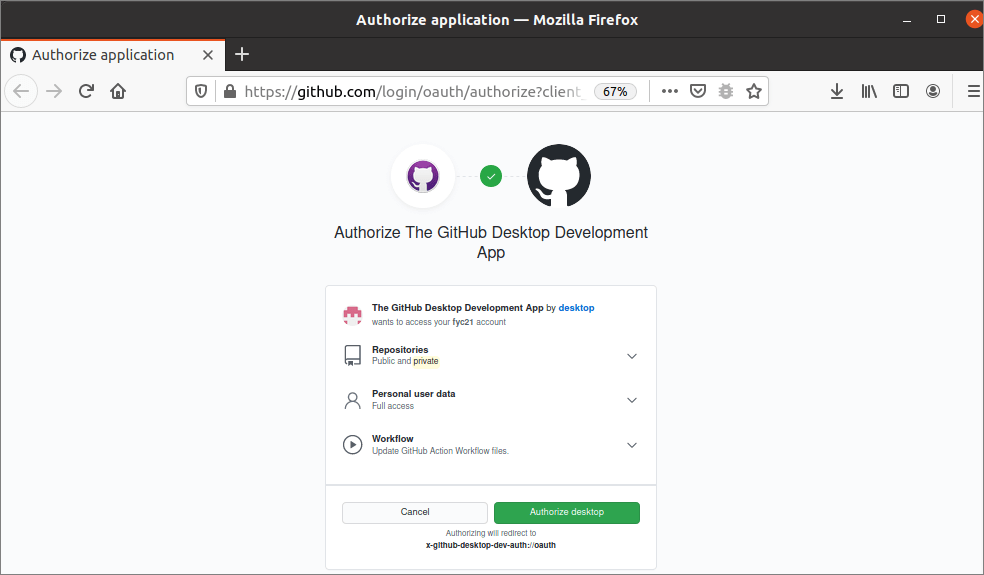The image size is (984, 575).
Task: Click the Firefox reload page icon
Action: coord(86,91)
